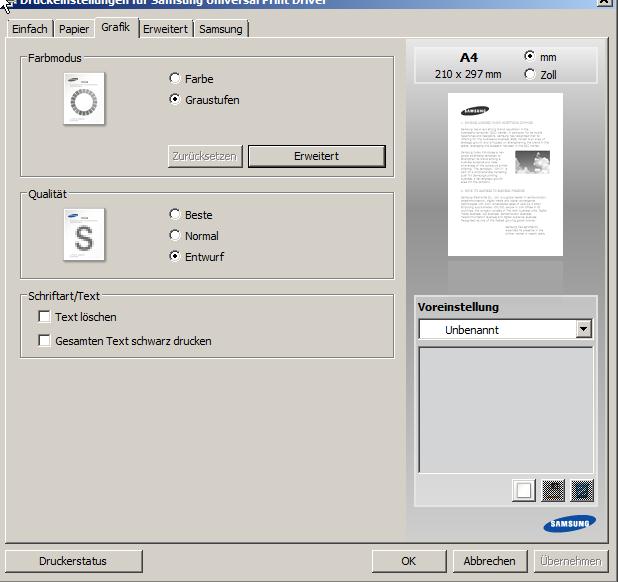Click the A4 paper size label
Screen dimensions: 618x582
click(x=469, y=58)
